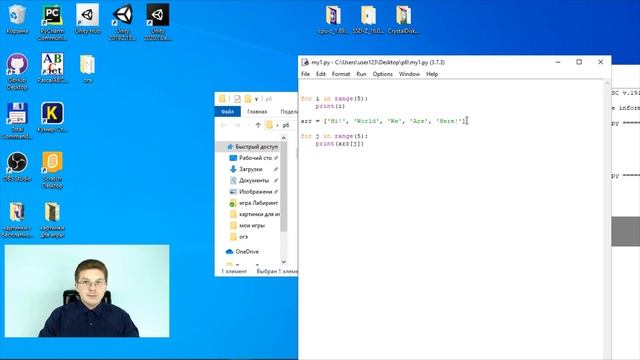Click the 'for j in range(5):' code line
The height and width of the screenshot is (360, 640).
[x=334, y=136]
